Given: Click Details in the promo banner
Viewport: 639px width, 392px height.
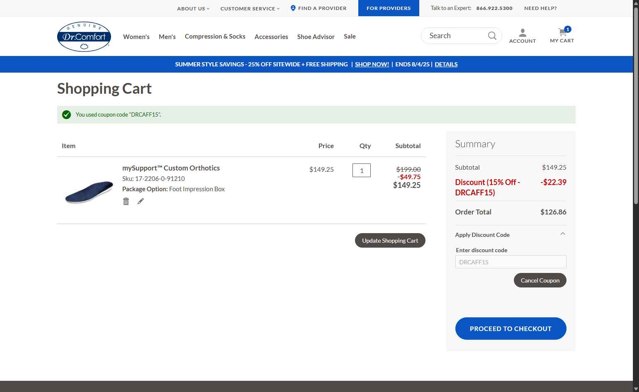Looking at the screenshot, I should (x=446, y=64).
